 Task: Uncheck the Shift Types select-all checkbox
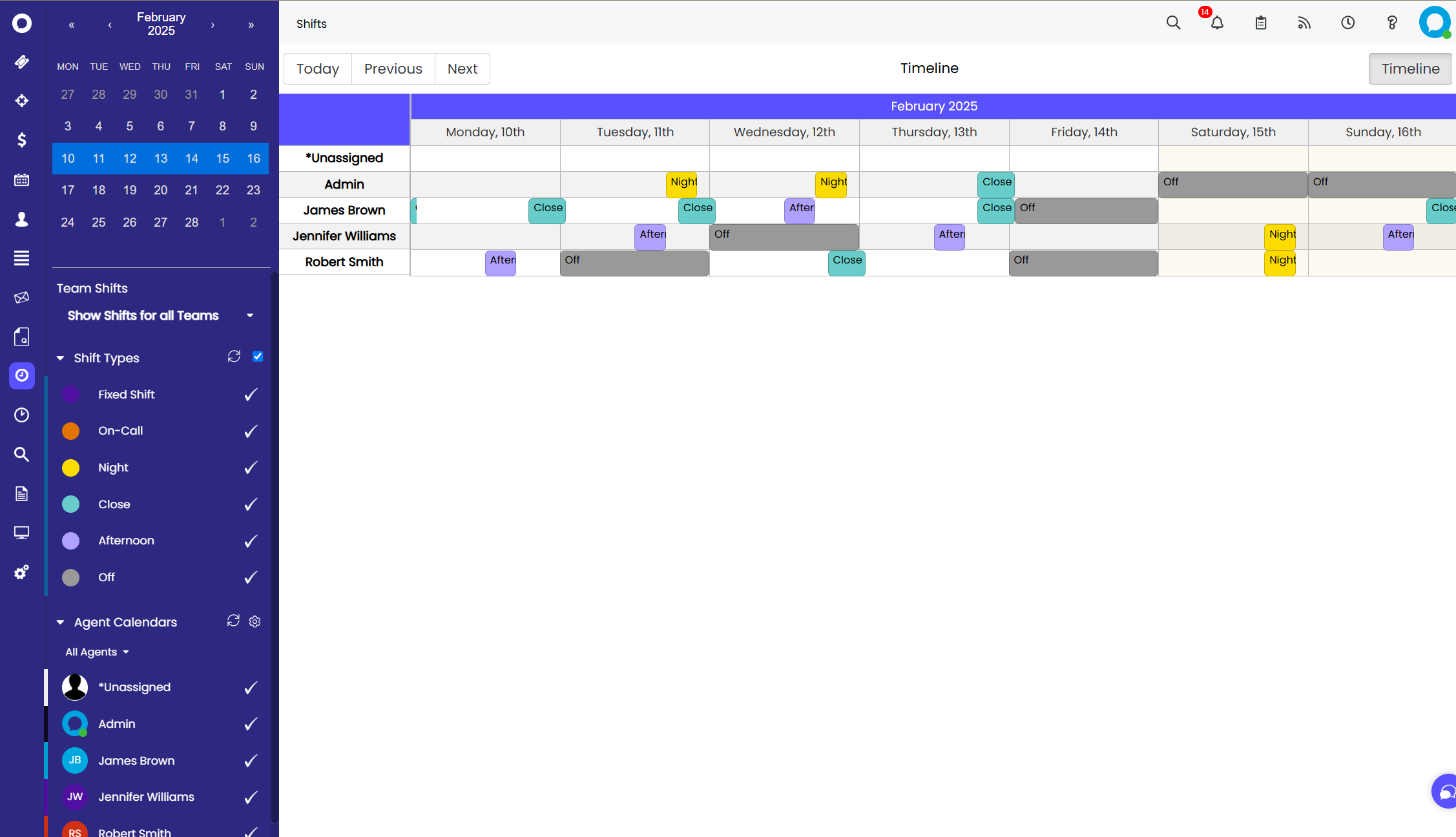(x=258, y=356)
